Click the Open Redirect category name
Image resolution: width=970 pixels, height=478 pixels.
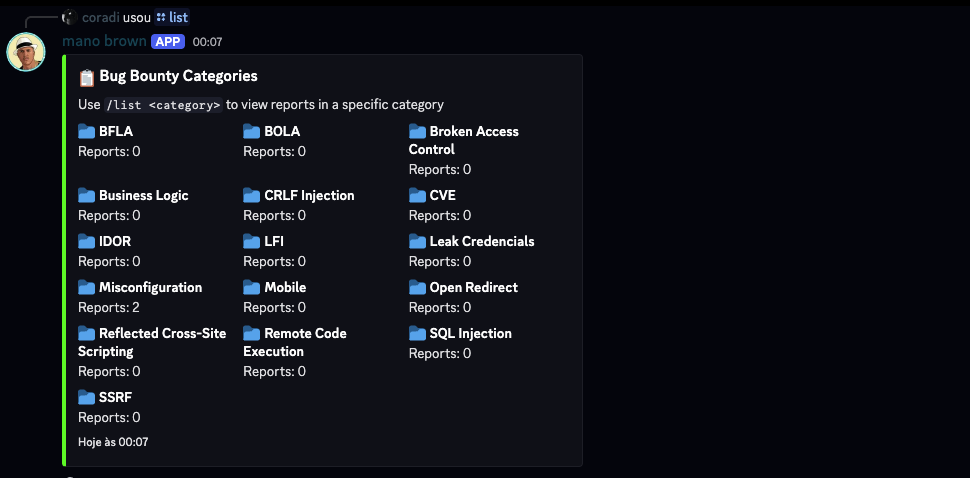click(x=473, y=287)
